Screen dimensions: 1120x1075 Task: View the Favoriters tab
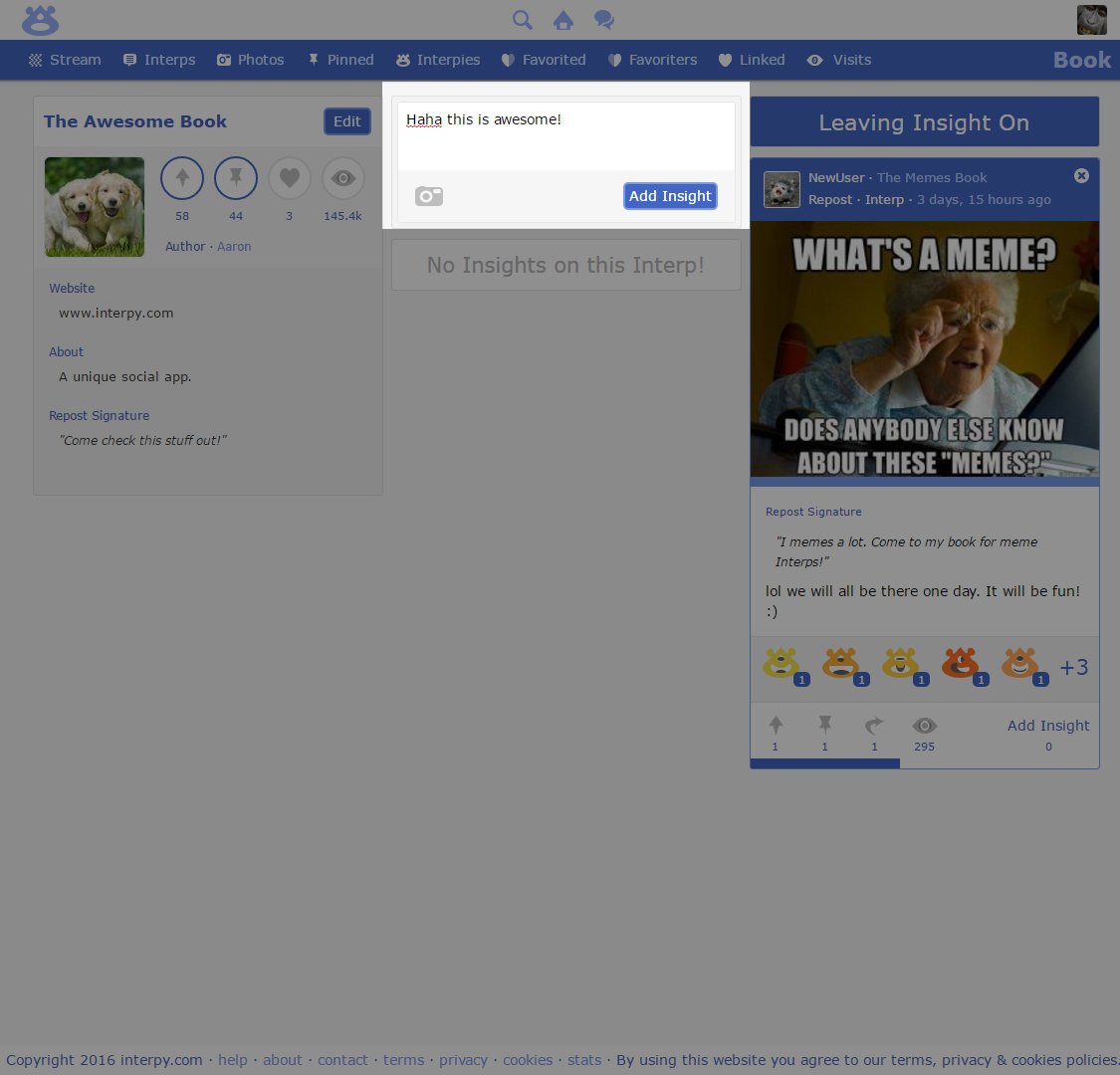tap(652, 60)
